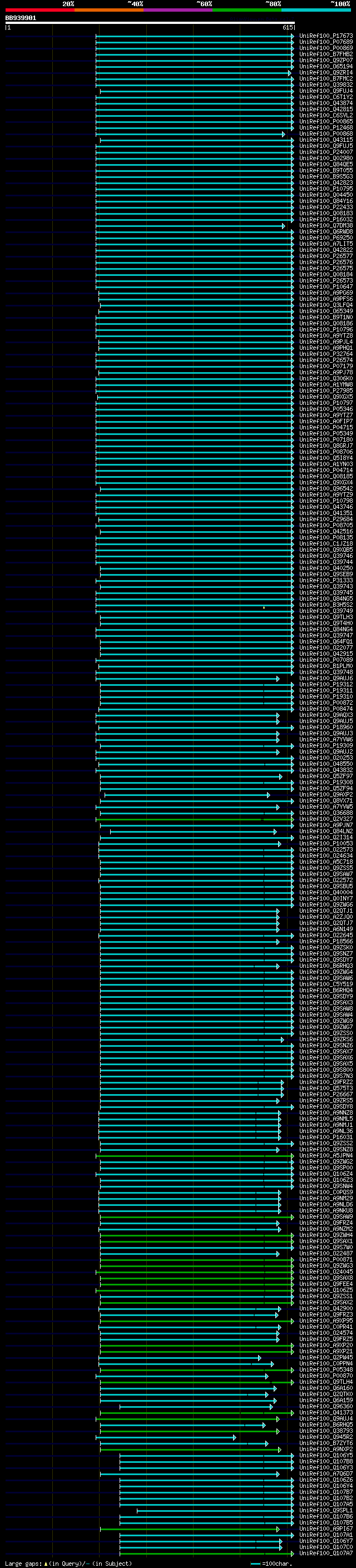356x1568 pixels.
Task: Select hit UniRef100_P17673
Action: point(325,36)
